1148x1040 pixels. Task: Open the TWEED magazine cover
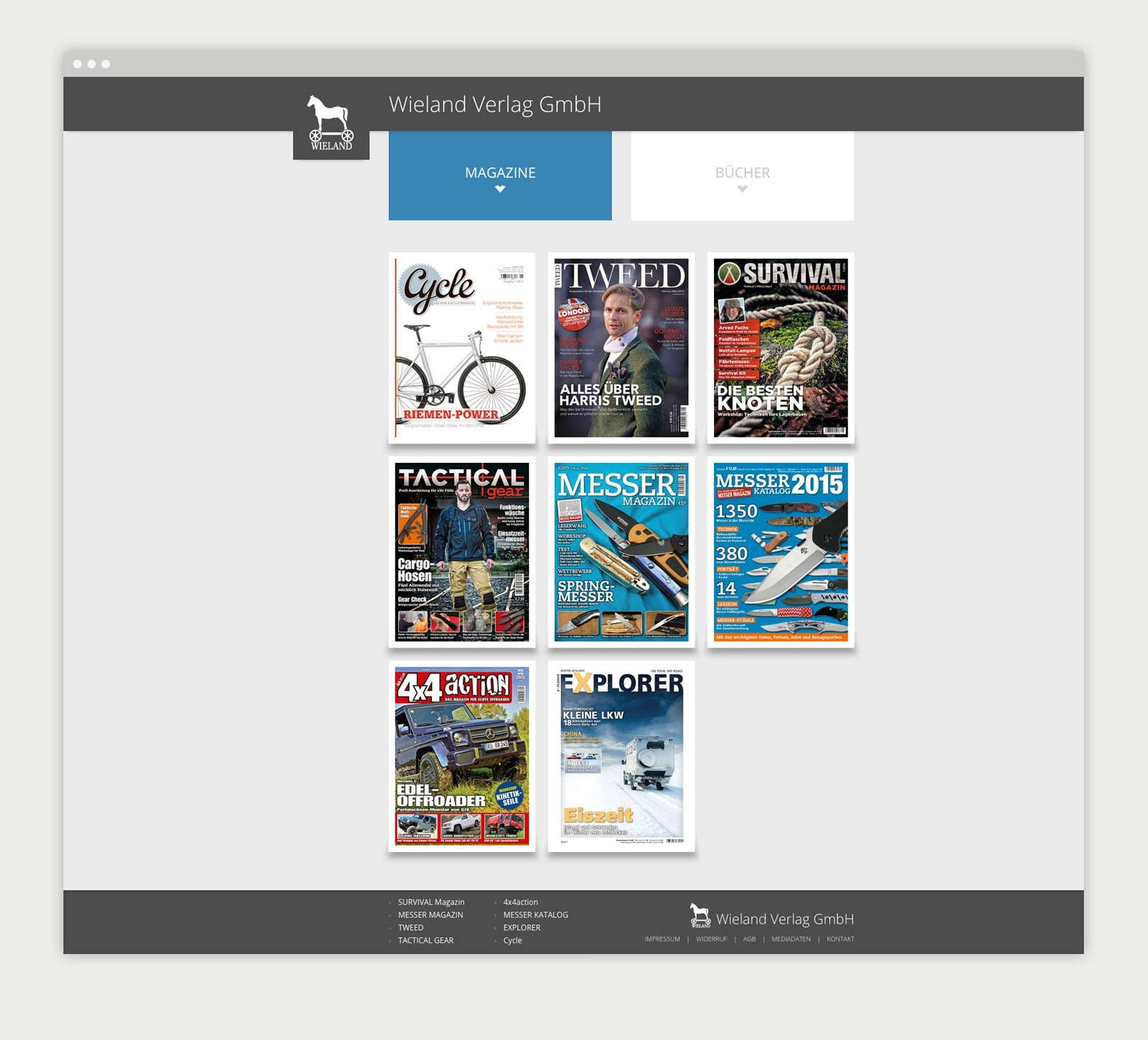point(621,348)
